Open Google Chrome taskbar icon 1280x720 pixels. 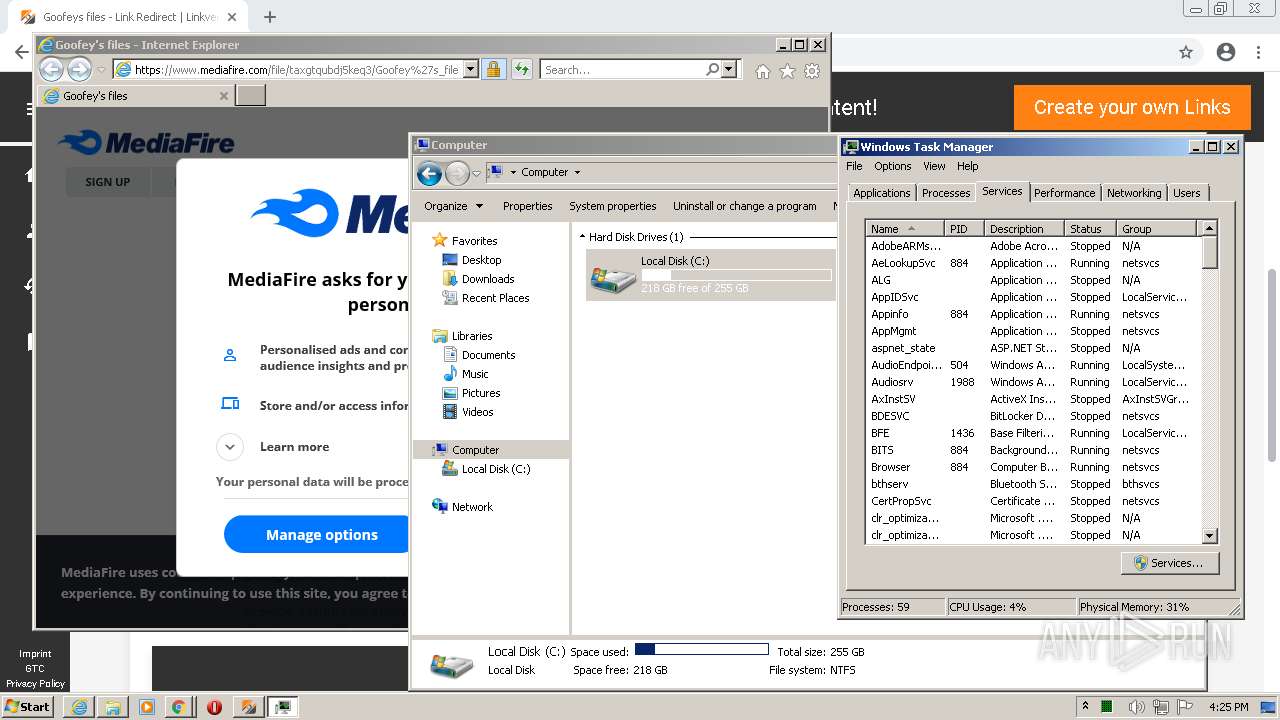(x=179, y=707)
